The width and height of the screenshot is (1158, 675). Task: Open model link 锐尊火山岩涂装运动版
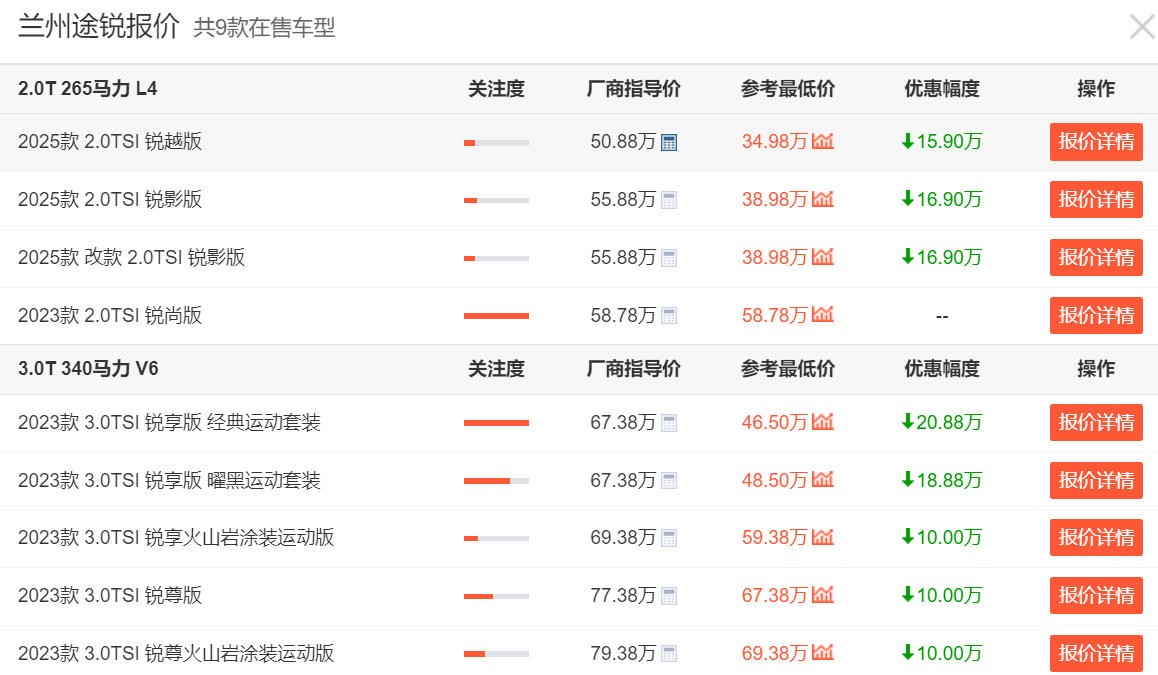pos(176,654)
